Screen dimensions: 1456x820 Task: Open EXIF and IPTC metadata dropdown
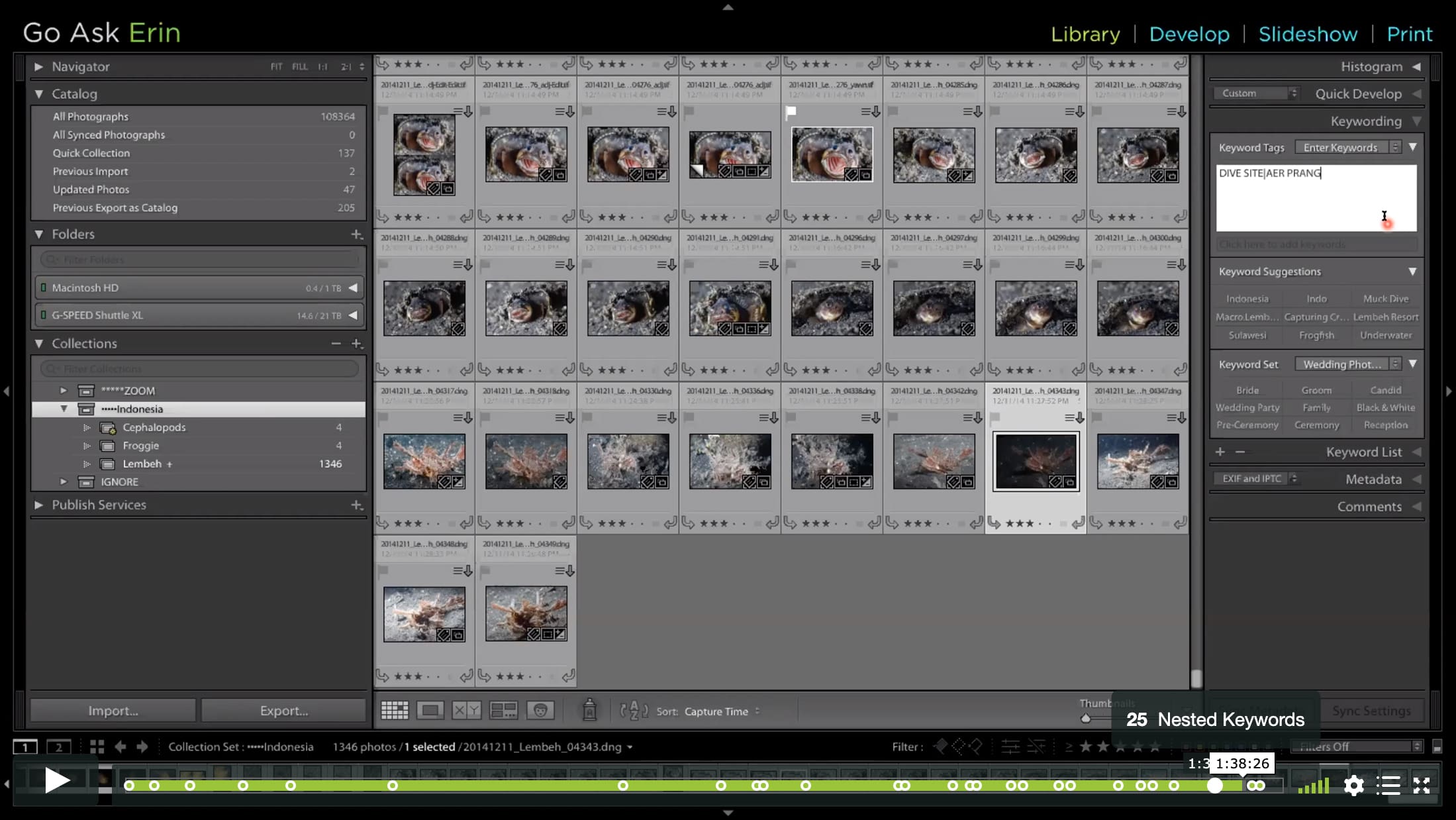pos(1256,479)
